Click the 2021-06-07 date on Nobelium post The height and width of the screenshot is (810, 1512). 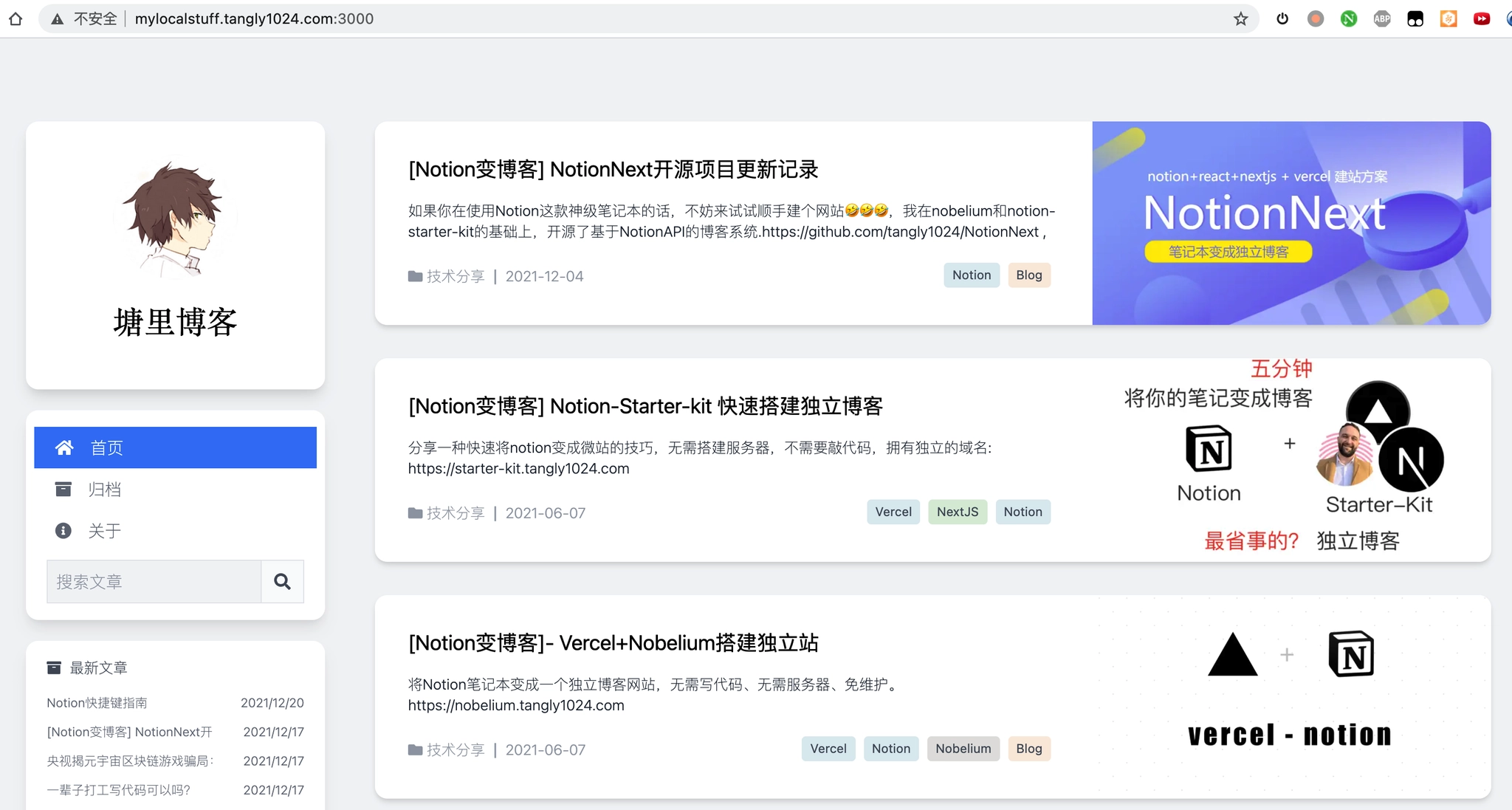(x=545, y=750)
